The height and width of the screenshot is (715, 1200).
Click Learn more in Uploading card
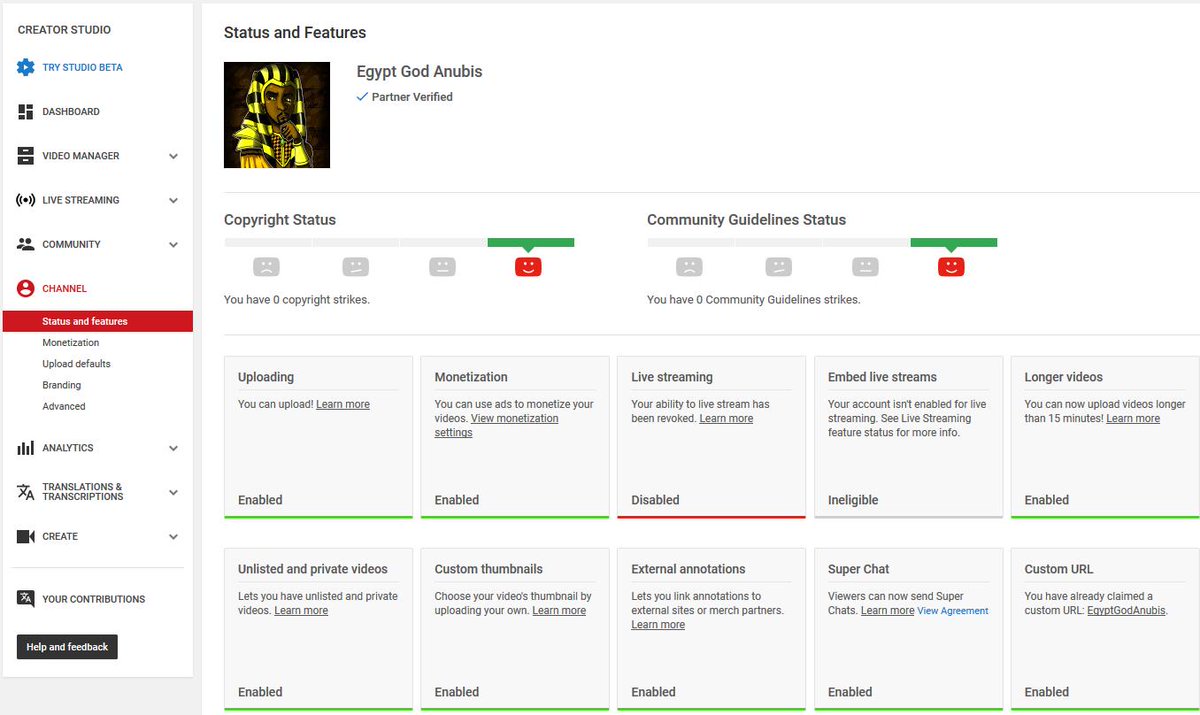pos(343,404)
